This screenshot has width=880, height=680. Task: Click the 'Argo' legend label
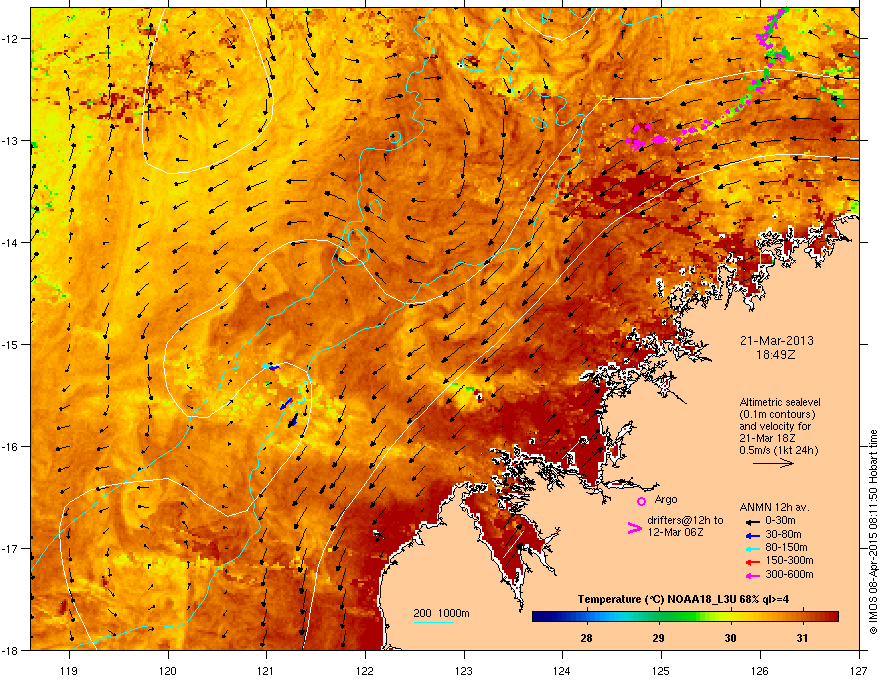666,499
